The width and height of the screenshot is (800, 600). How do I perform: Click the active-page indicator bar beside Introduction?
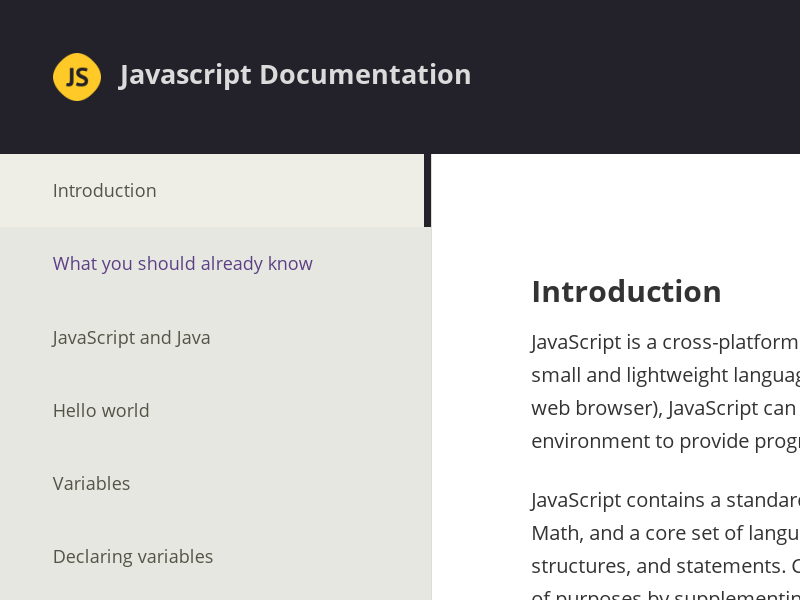click(x=427, y=190)
